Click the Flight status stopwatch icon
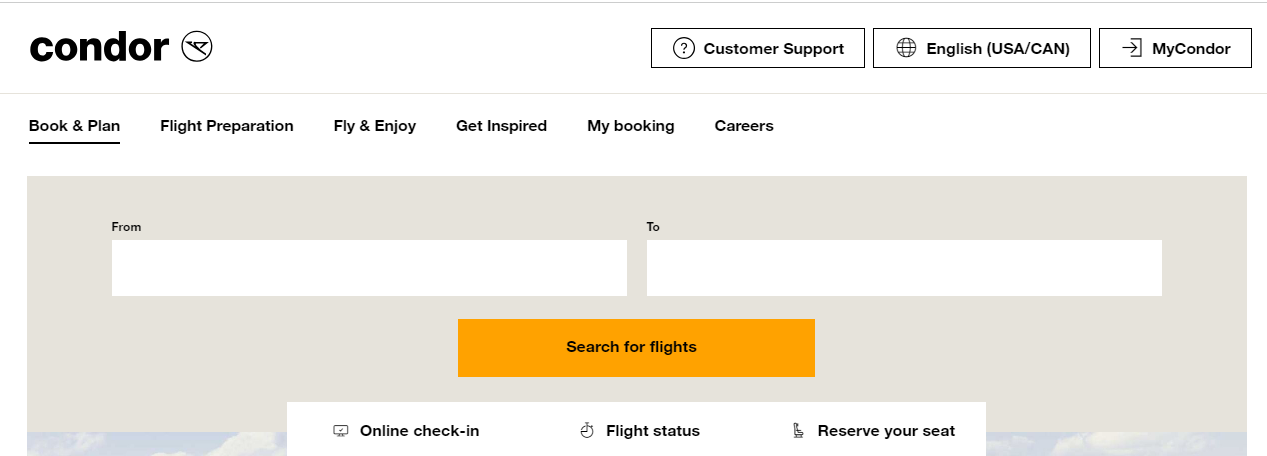 tap(587, 431)
